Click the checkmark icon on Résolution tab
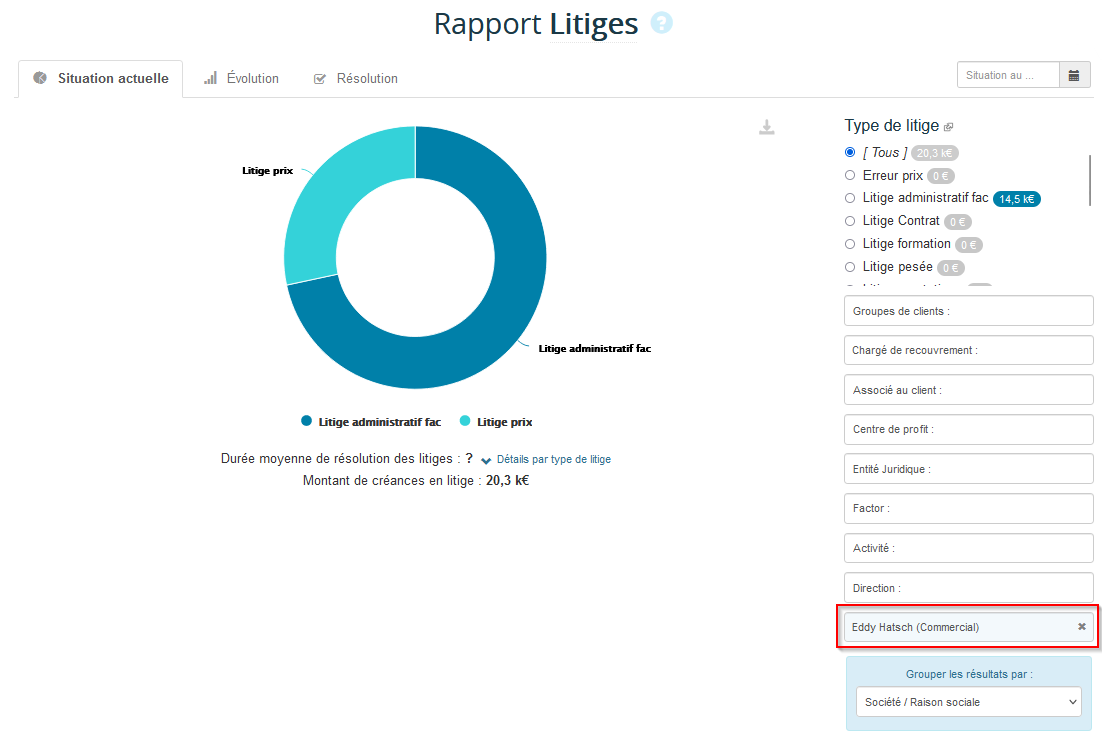 (320, 77)
